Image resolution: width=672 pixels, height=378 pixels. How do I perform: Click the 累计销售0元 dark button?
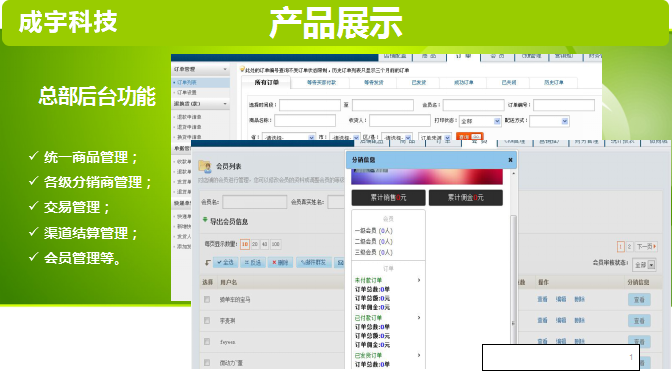click(x=388, y=198)
